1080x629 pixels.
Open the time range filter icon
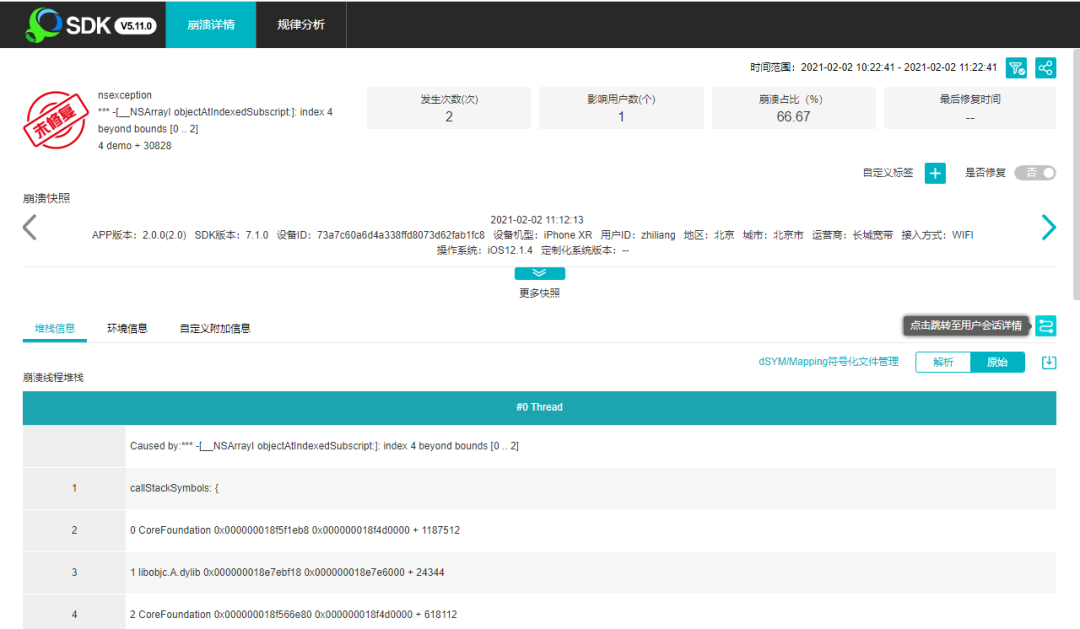coord(1016,68)
